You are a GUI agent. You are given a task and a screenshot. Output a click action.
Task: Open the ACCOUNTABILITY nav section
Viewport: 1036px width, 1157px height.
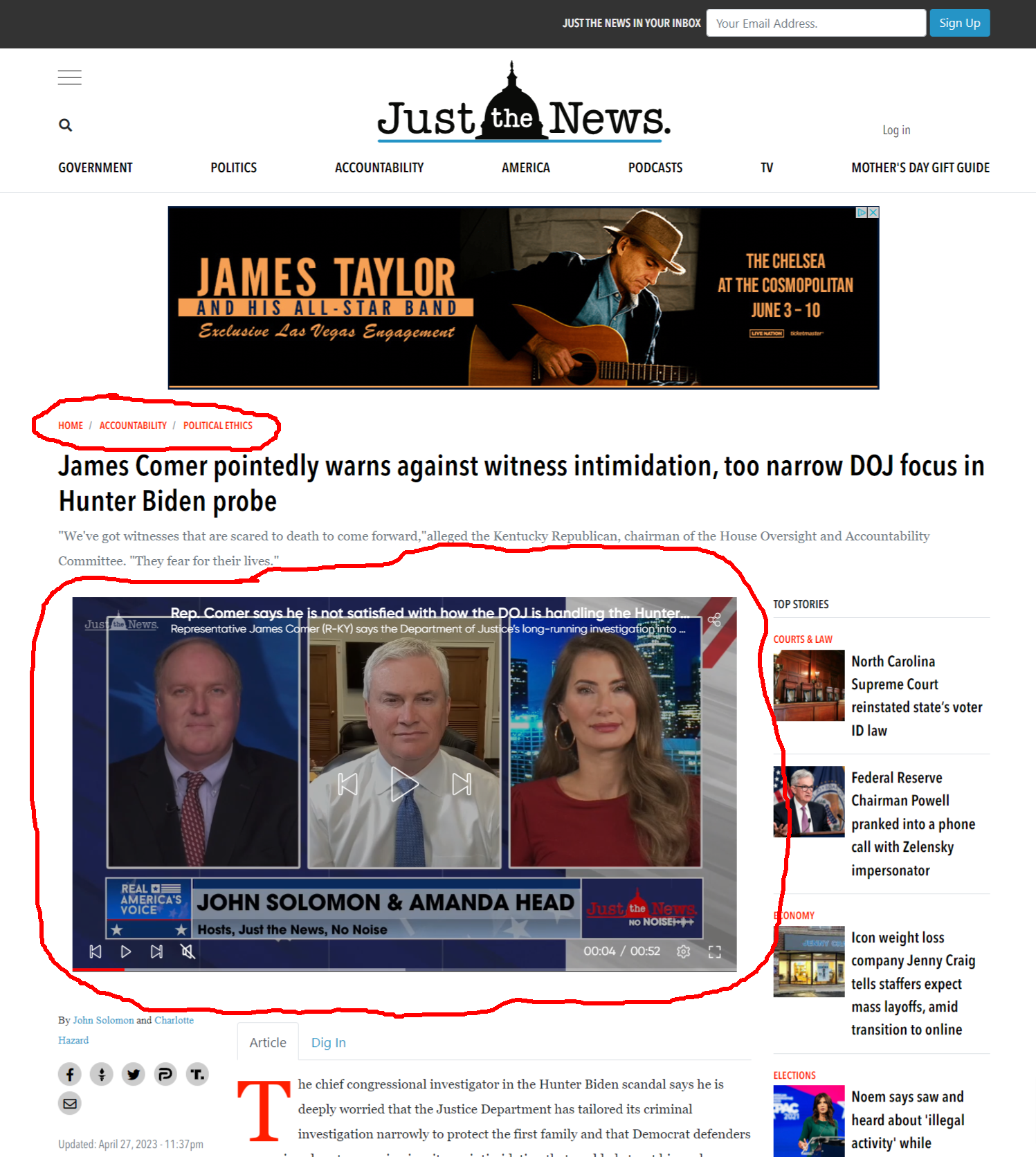tap(379, 167)
